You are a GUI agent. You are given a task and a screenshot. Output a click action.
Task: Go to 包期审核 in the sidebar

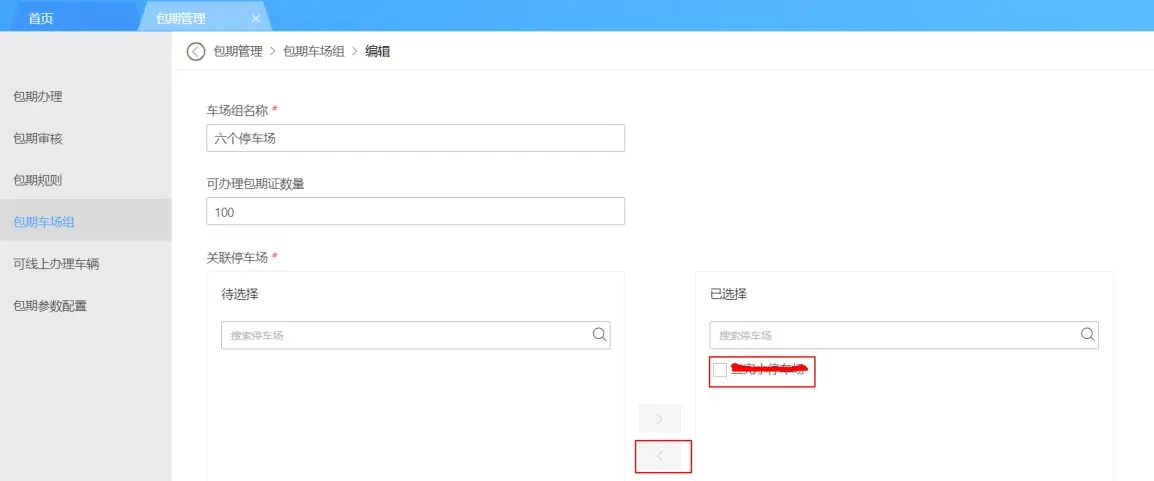[x=38, y=139]
